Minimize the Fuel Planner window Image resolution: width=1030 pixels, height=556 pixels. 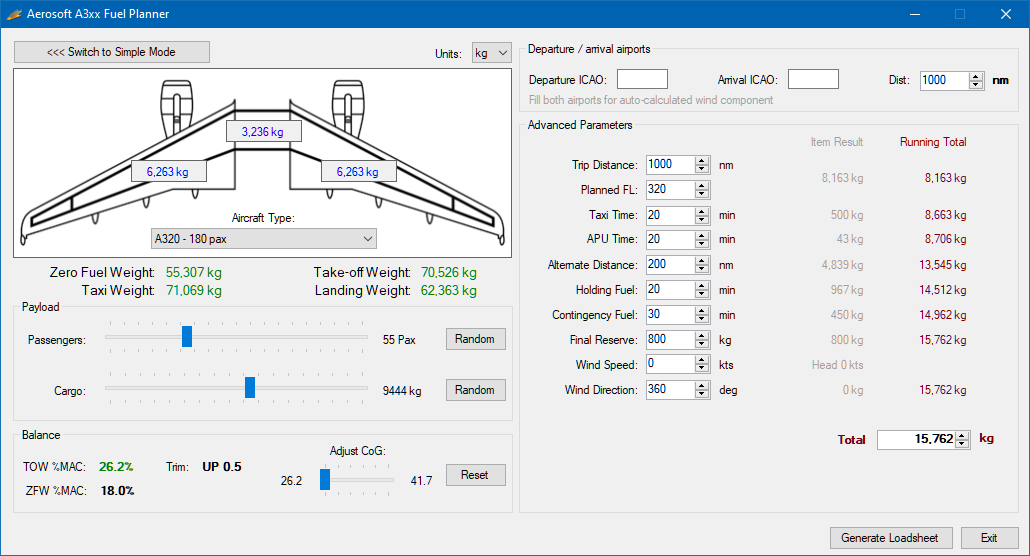coord(915,14)
